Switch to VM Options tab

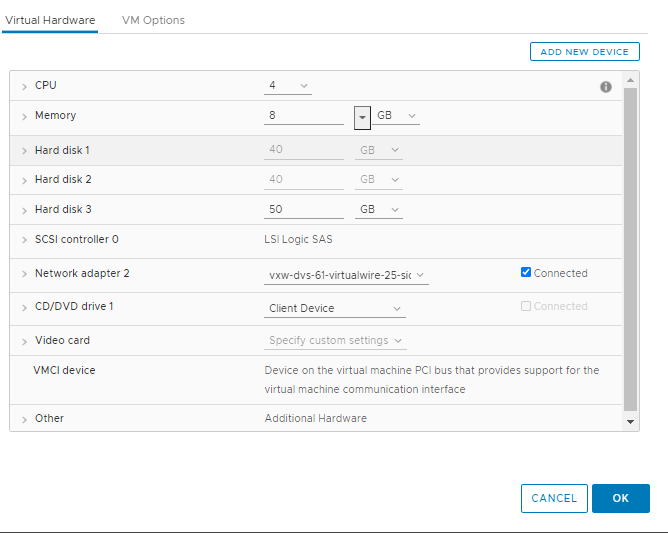pyautogui.click(x=153, y=20)
